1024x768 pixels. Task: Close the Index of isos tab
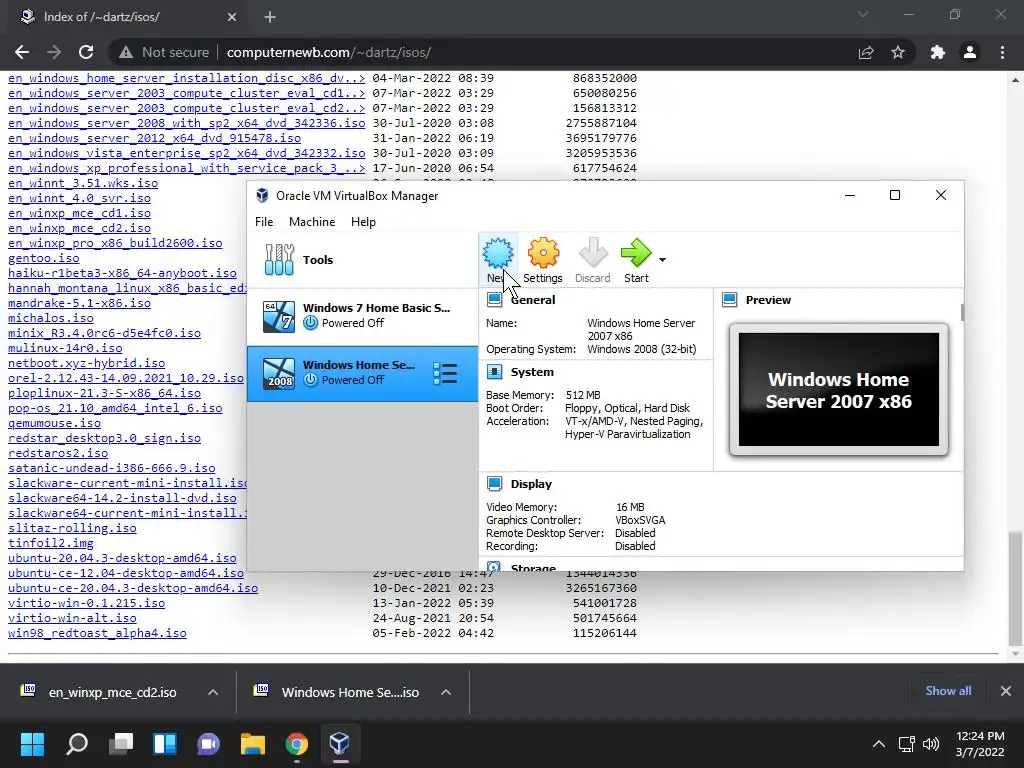pos(232,17)
